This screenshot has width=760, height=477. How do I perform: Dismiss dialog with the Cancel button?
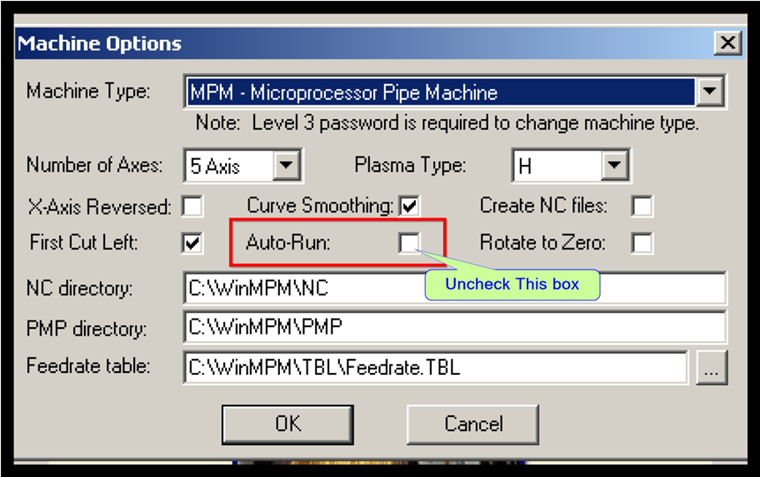[x=473, y=425]
